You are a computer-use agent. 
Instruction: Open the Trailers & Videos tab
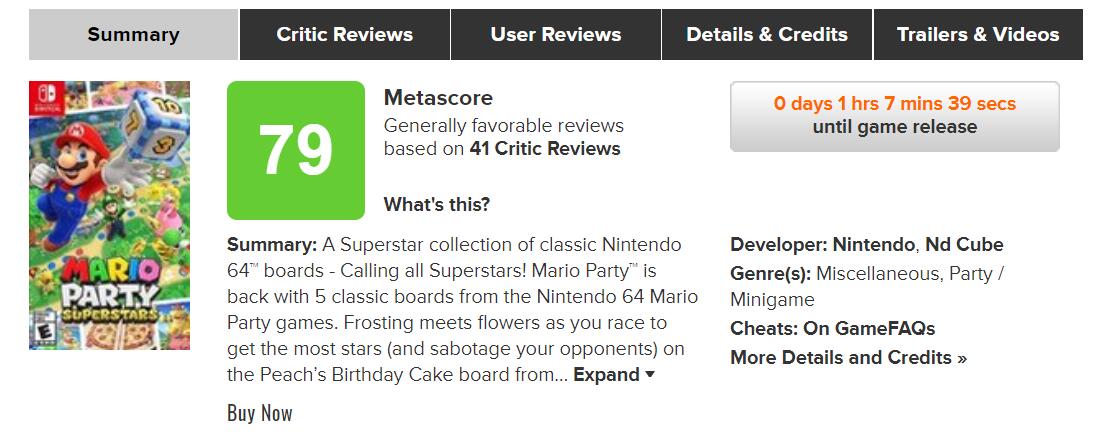978,35
